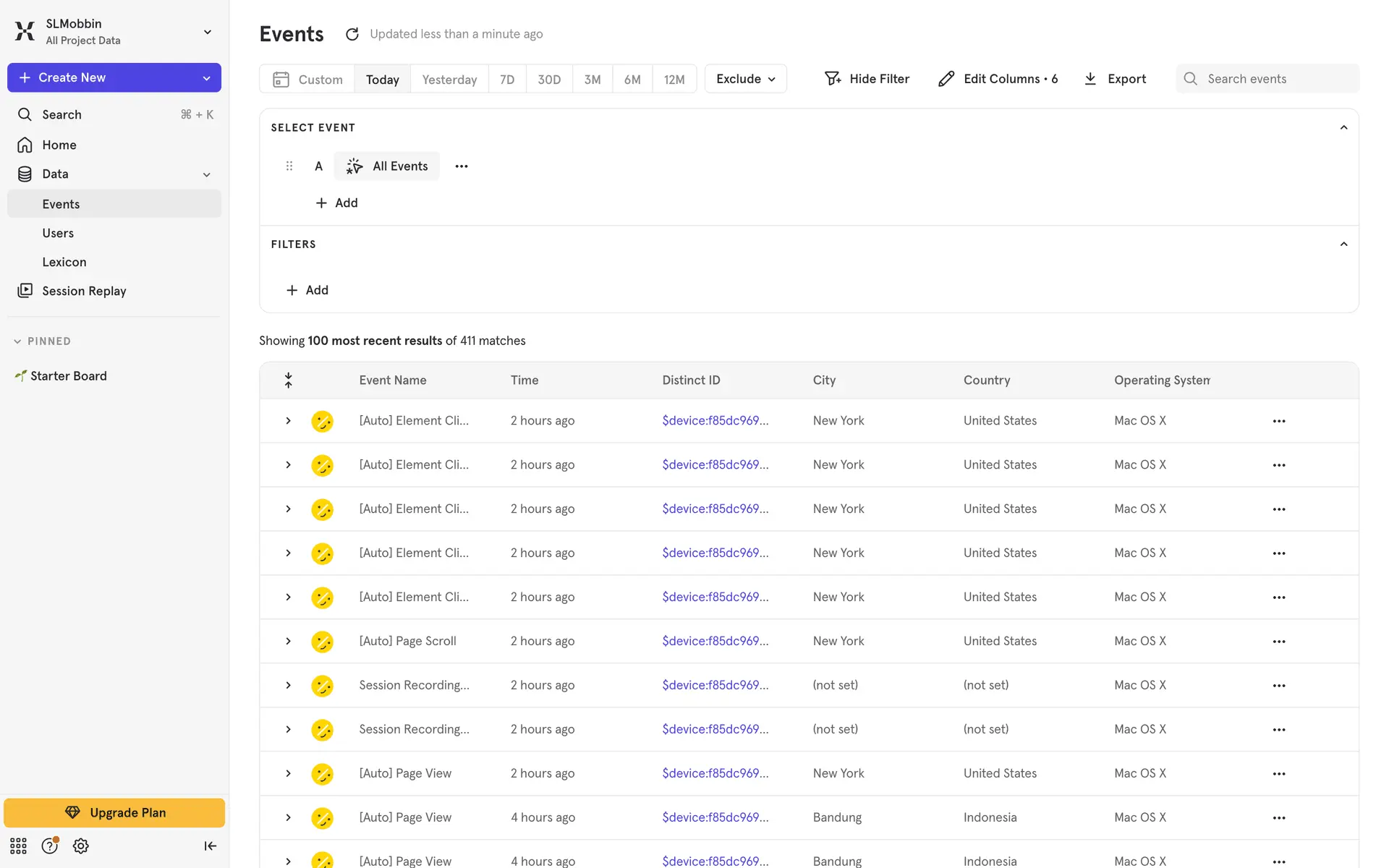Image resolution: width=1389 pixels, height=868 pixels.
Task: Click the Hide Filter button
Action: pos(867,79)
